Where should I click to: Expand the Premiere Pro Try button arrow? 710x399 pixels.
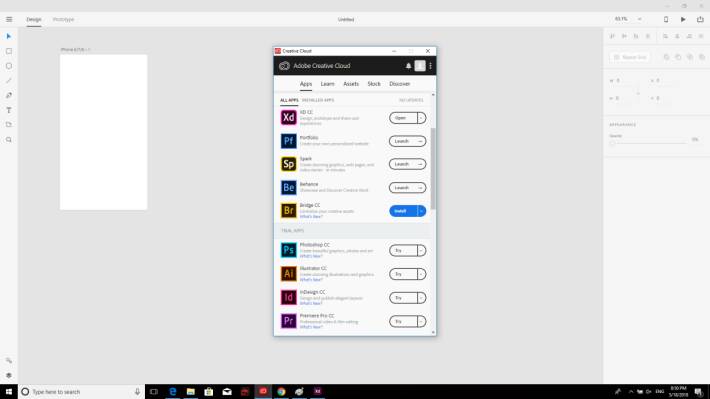421,321
